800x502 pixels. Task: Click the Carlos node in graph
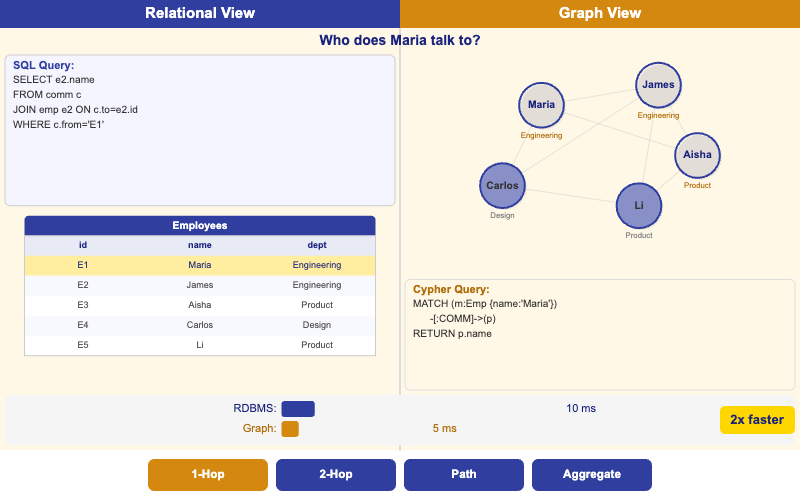coord(502,186)
